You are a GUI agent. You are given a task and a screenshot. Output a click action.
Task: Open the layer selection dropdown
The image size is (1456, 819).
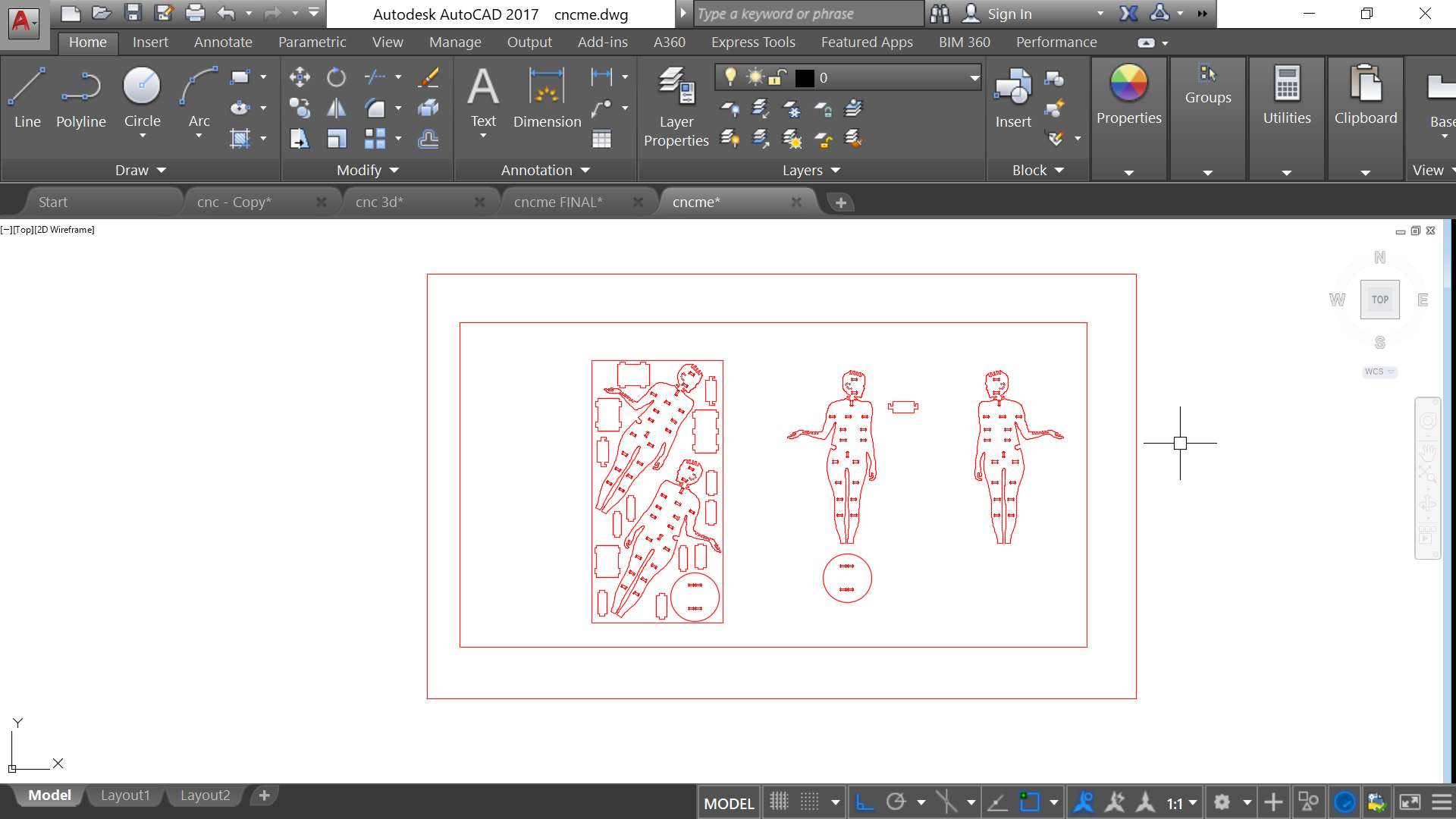[x=974, y=77]
